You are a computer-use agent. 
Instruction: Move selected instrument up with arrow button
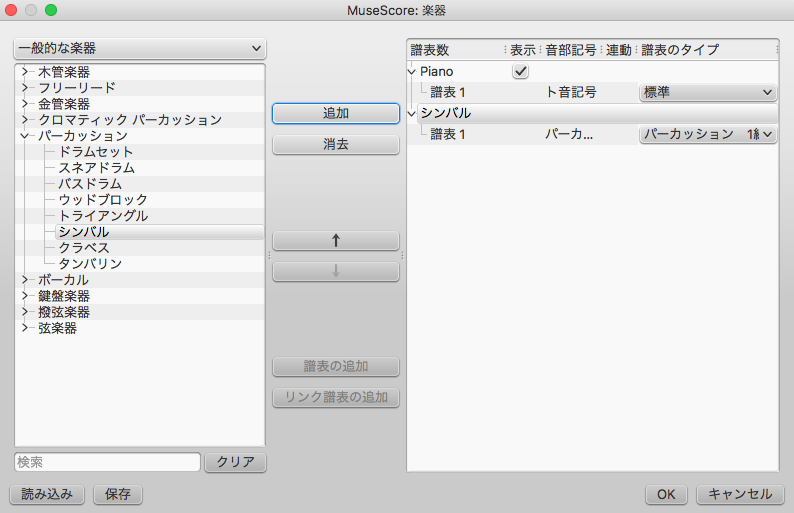336,241
